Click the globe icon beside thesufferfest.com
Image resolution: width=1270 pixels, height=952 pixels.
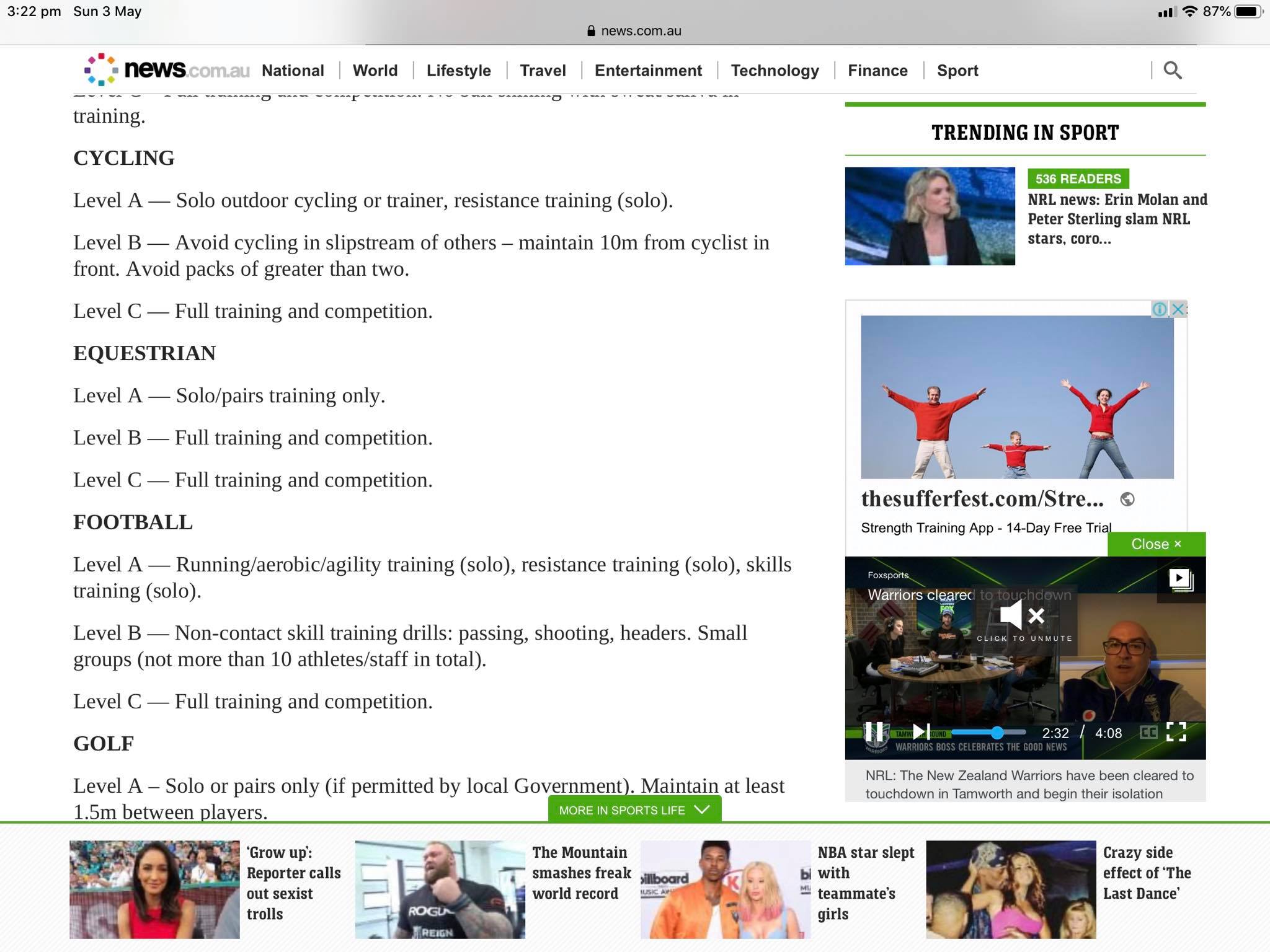(x=1127, y=500)
